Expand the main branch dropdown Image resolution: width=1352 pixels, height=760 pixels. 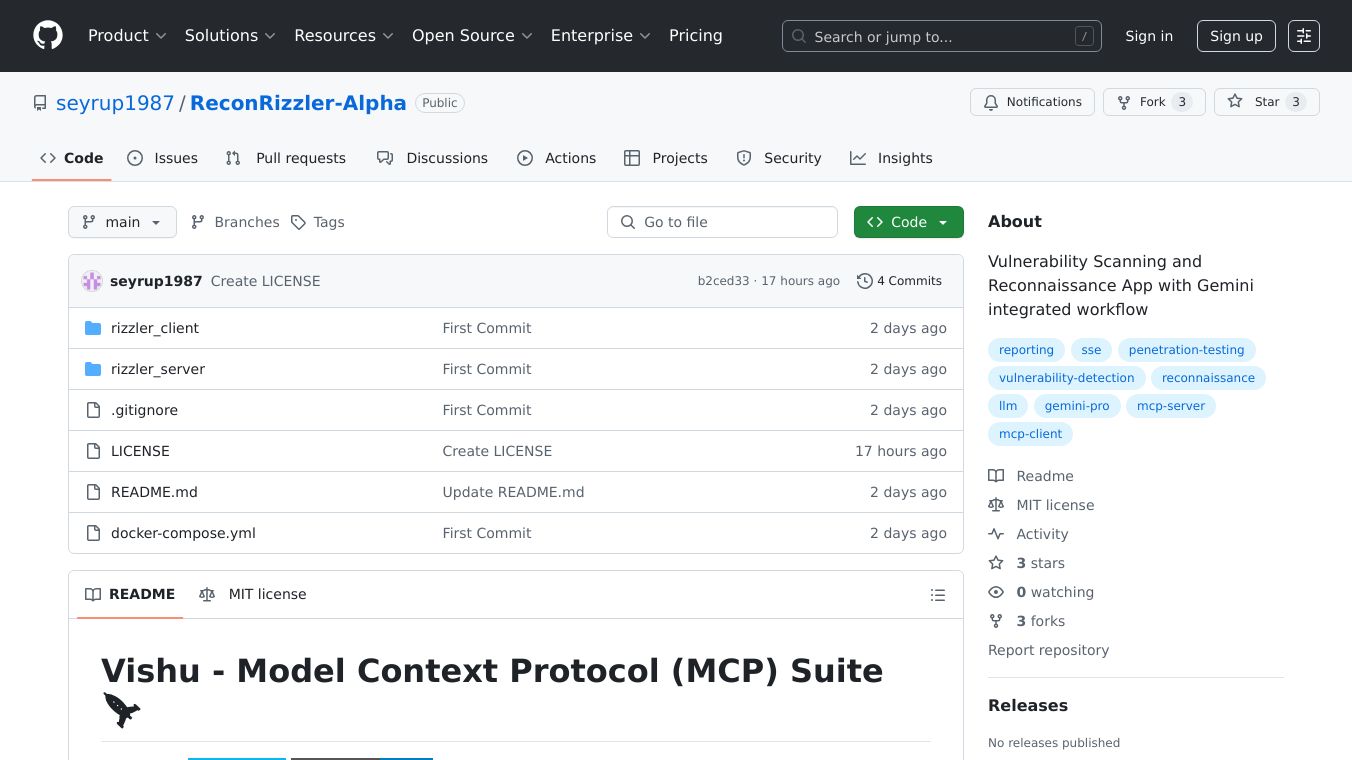(122, 222)
